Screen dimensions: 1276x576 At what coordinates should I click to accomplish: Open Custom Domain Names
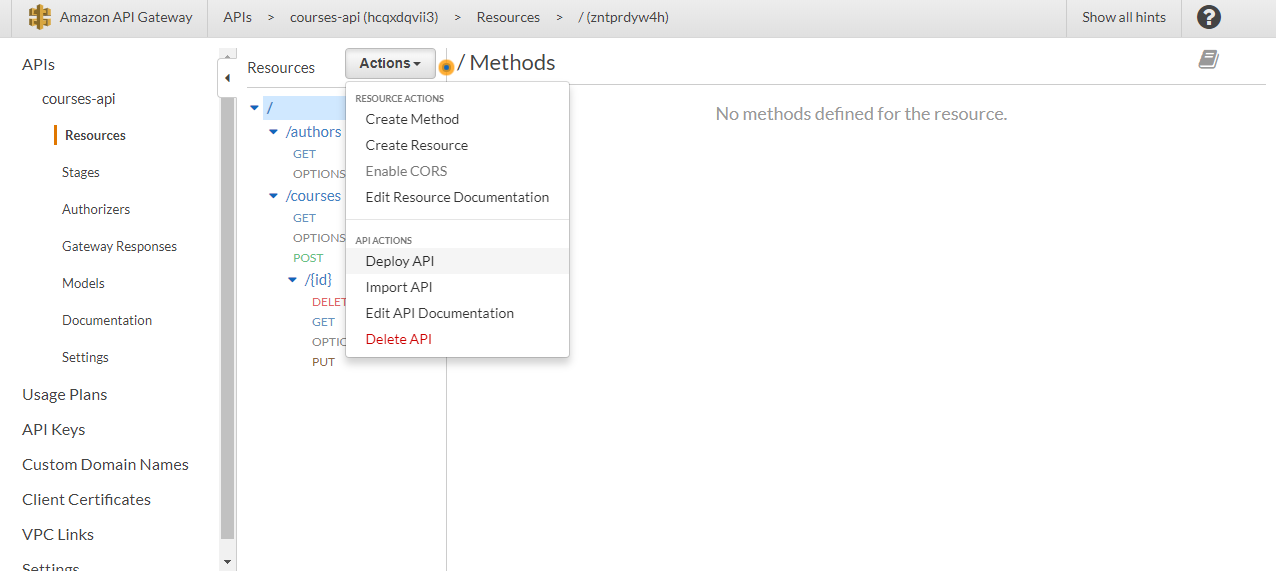tap(105, 464)
